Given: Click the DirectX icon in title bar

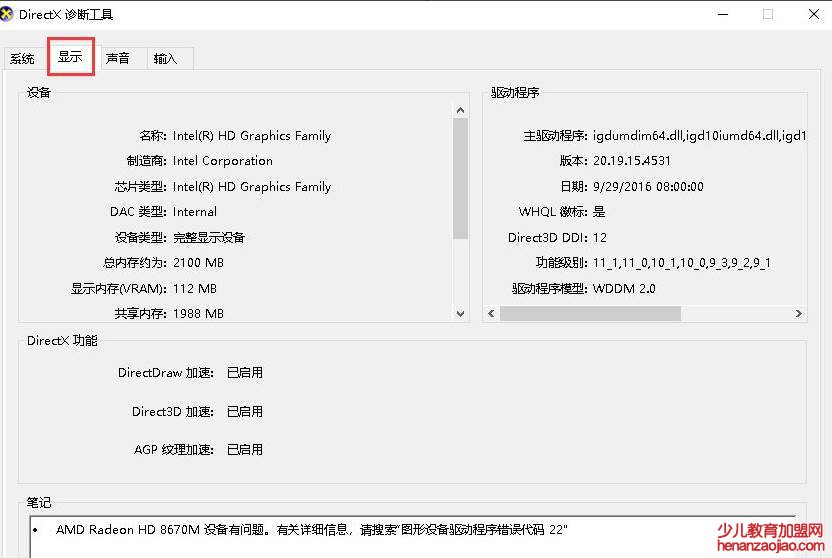Looking at the screenshot, I should [x=6, y=14].
